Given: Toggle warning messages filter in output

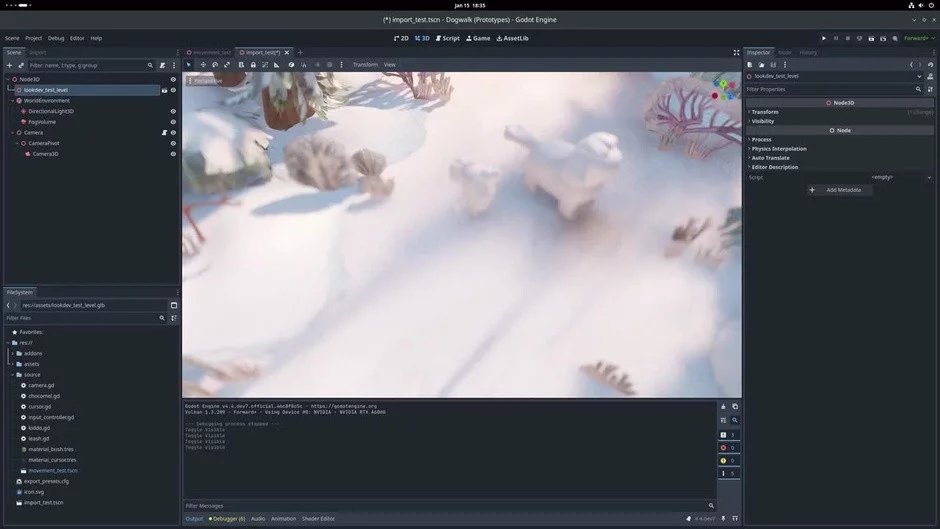Looking at the screenshot, I should (728, 461).
